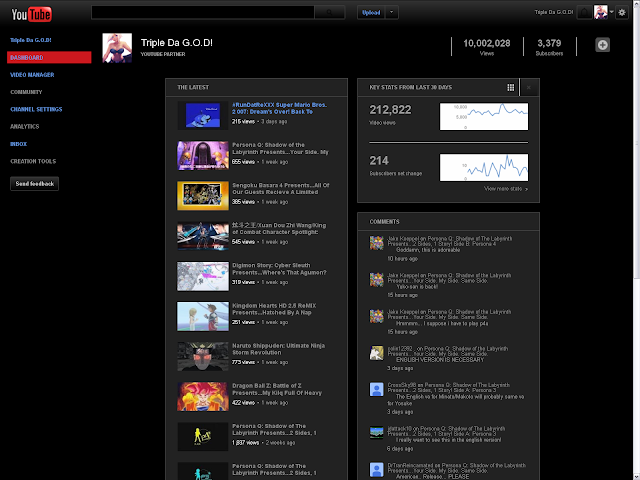The image size is (640, 480).
Task: Open the Xuan Dou Zhi Wang video title
Action: 279,229
